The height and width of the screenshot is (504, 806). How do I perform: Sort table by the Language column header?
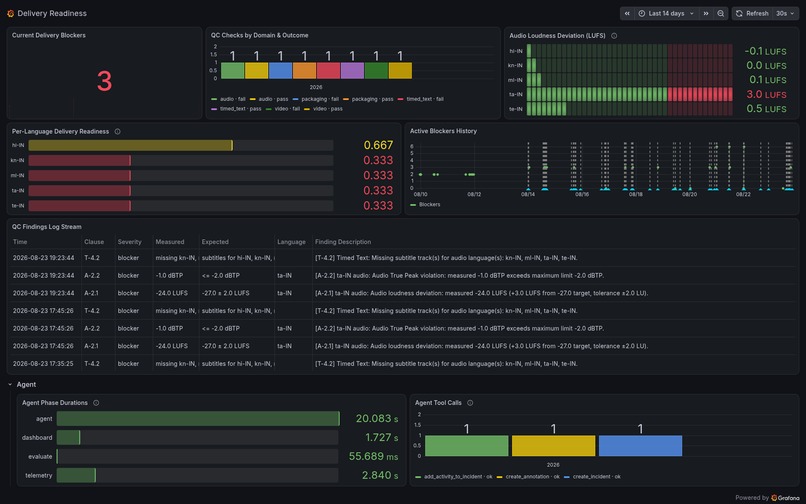(291, 242)
